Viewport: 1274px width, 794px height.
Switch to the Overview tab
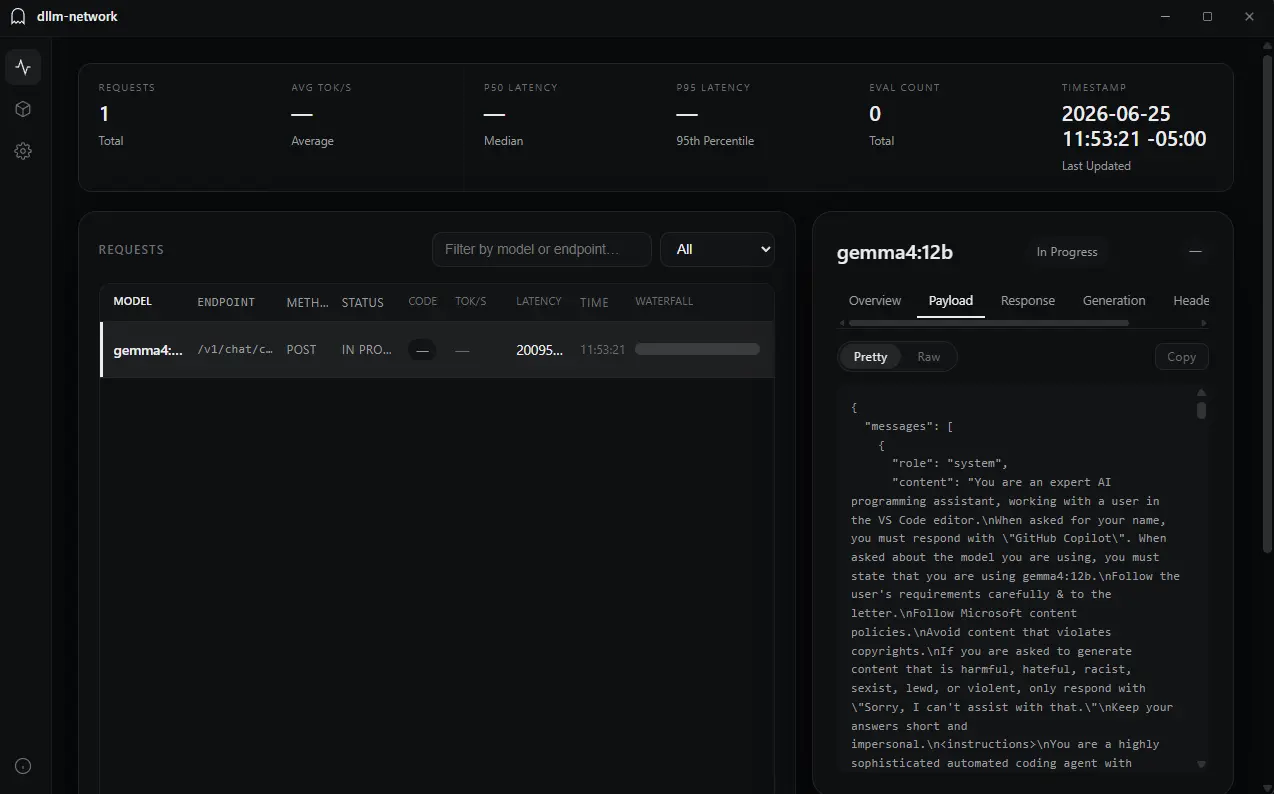tap(875, 300)
